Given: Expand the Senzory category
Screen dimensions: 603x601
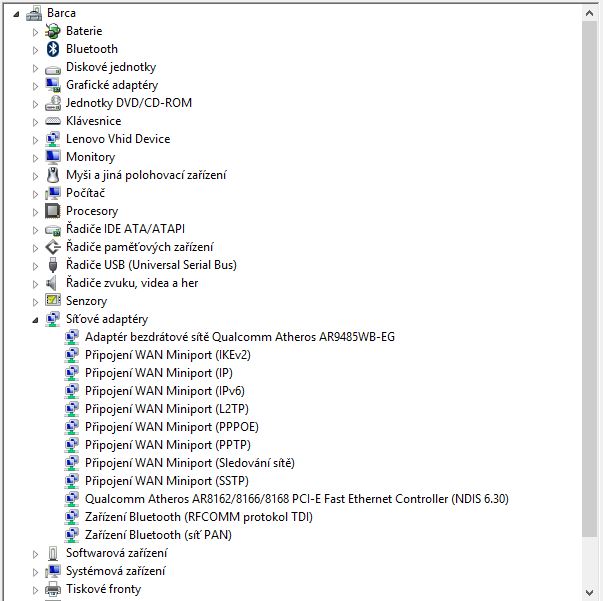Looking at the screenshot, I should click(35, 303).
